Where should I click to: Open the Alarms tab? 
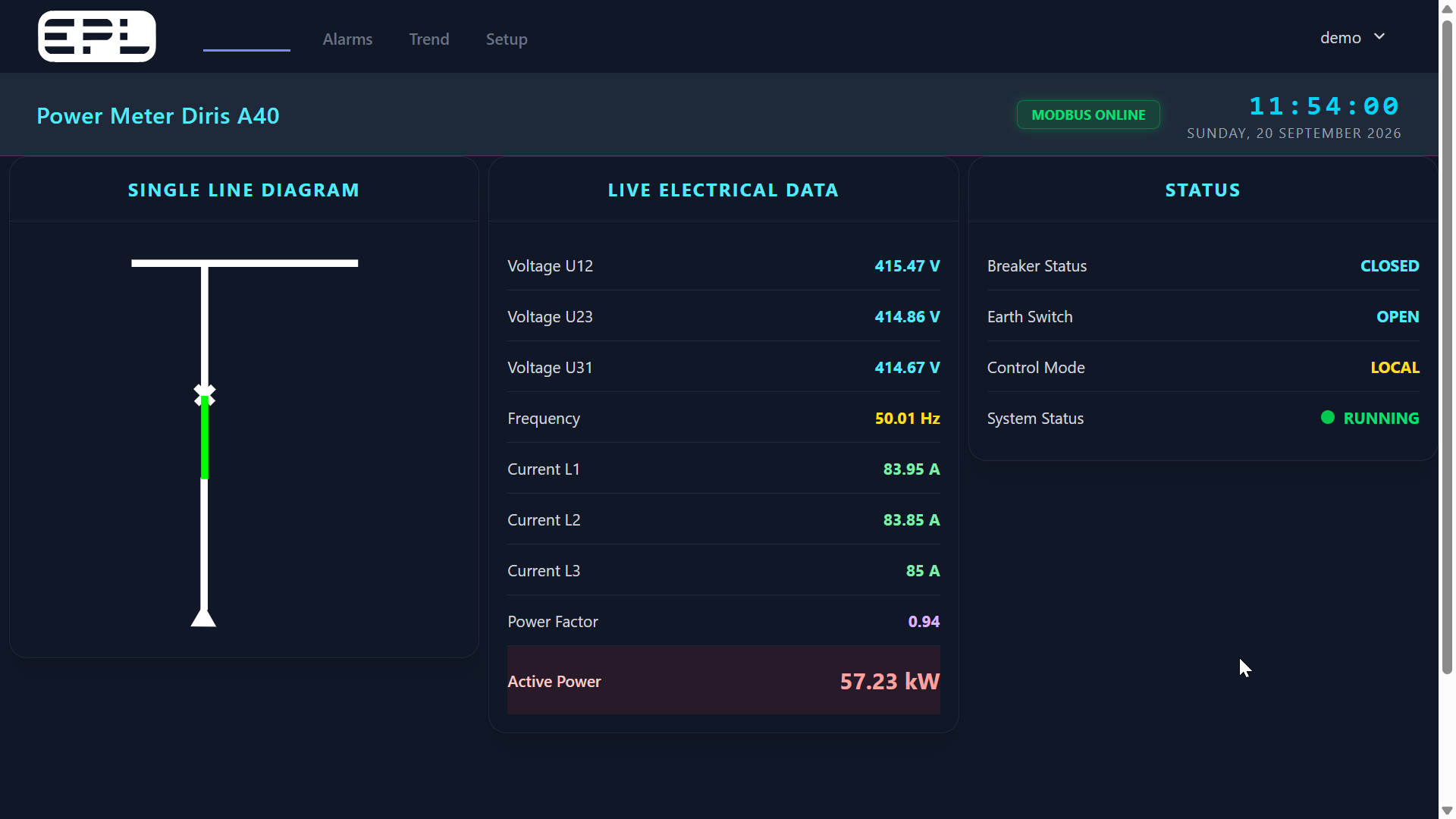coord(347,39)
